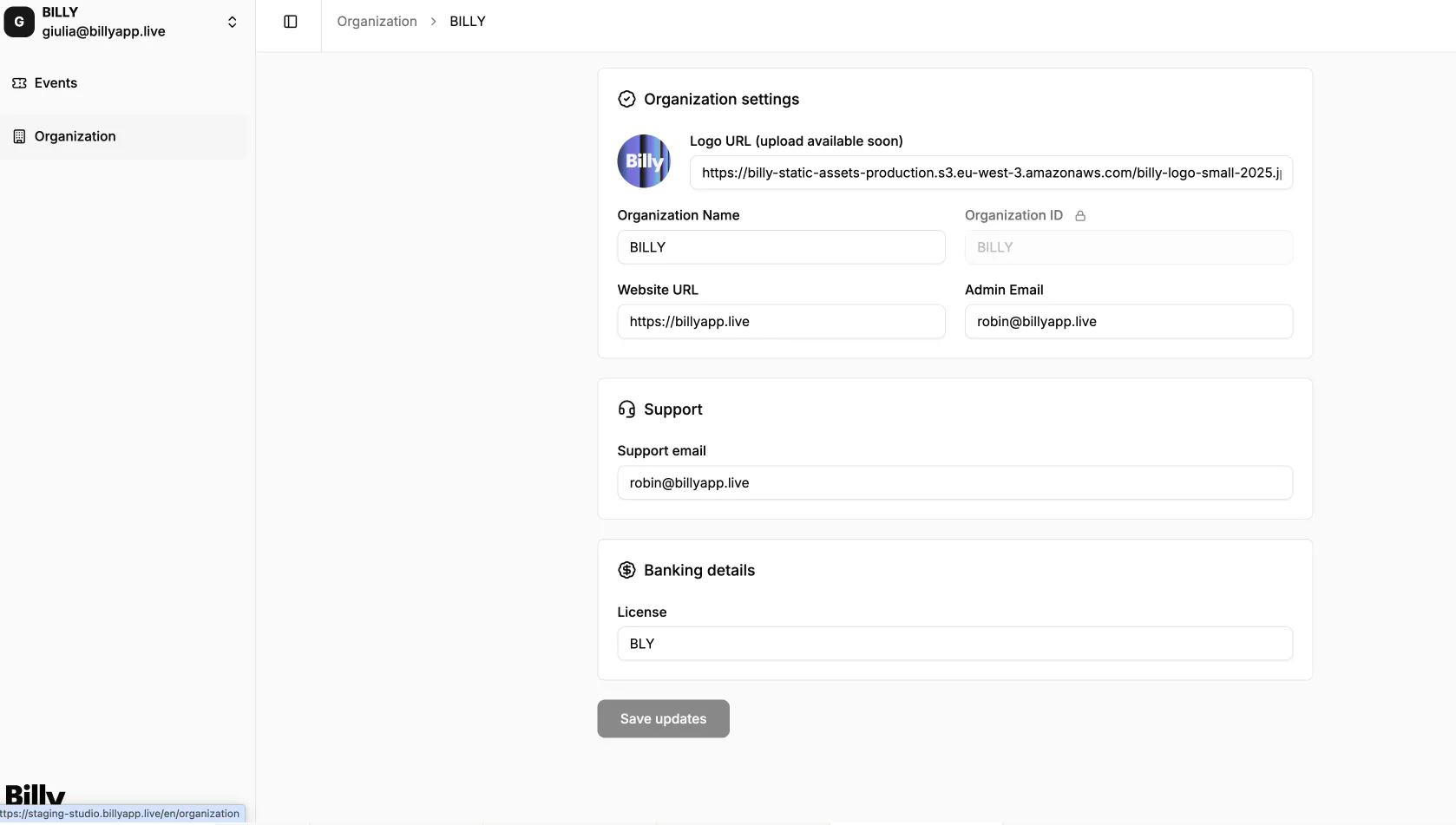
Task: Click the Organization Name label
Action: click(678, 215)
